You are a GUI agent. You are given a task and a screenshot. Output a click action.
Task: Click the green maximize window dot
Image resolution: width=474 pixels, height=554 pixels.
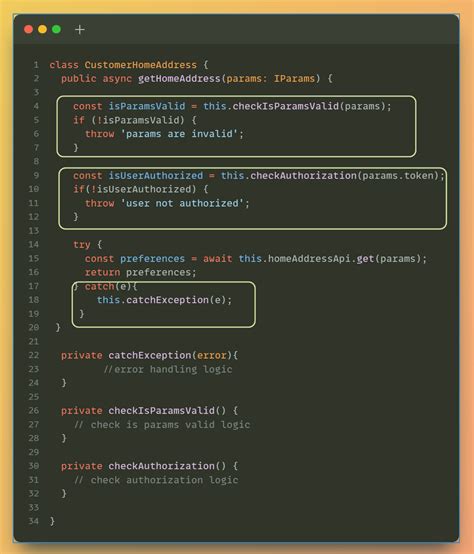tap(57, 29)
